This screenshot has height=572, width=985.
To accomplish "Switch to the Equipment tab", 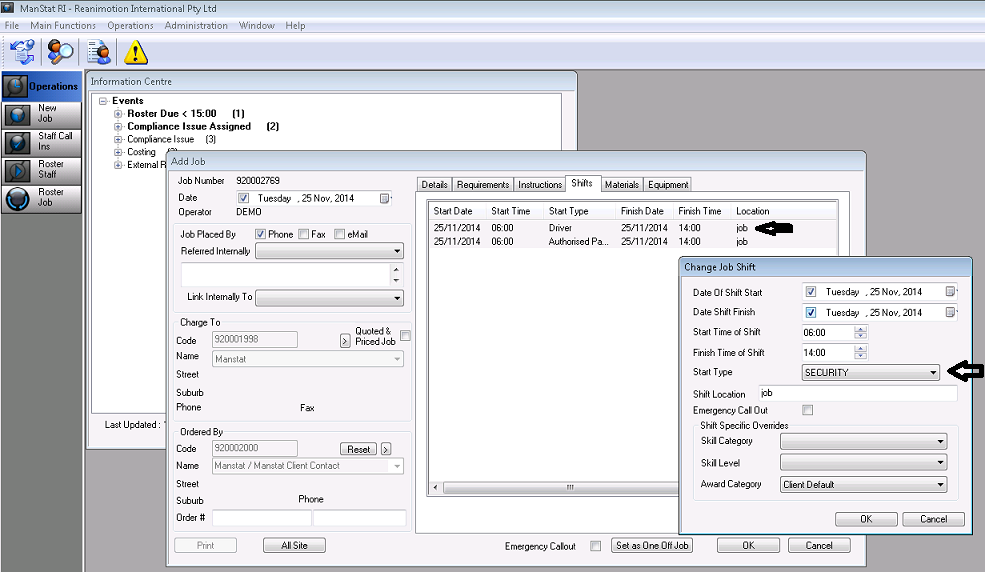I will 668,185.
